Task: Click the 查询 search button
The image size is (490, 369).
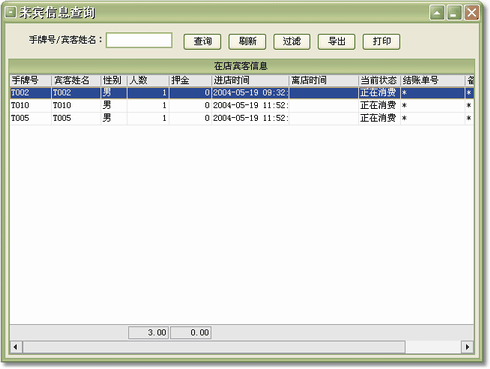Action: tap(202, 42)
